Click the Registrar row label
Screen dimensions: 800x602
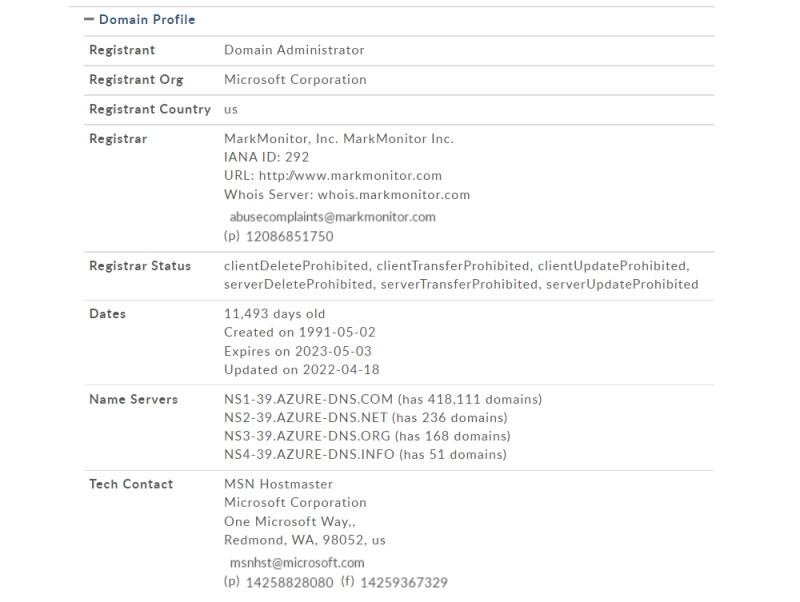click(x=118, y=139)
